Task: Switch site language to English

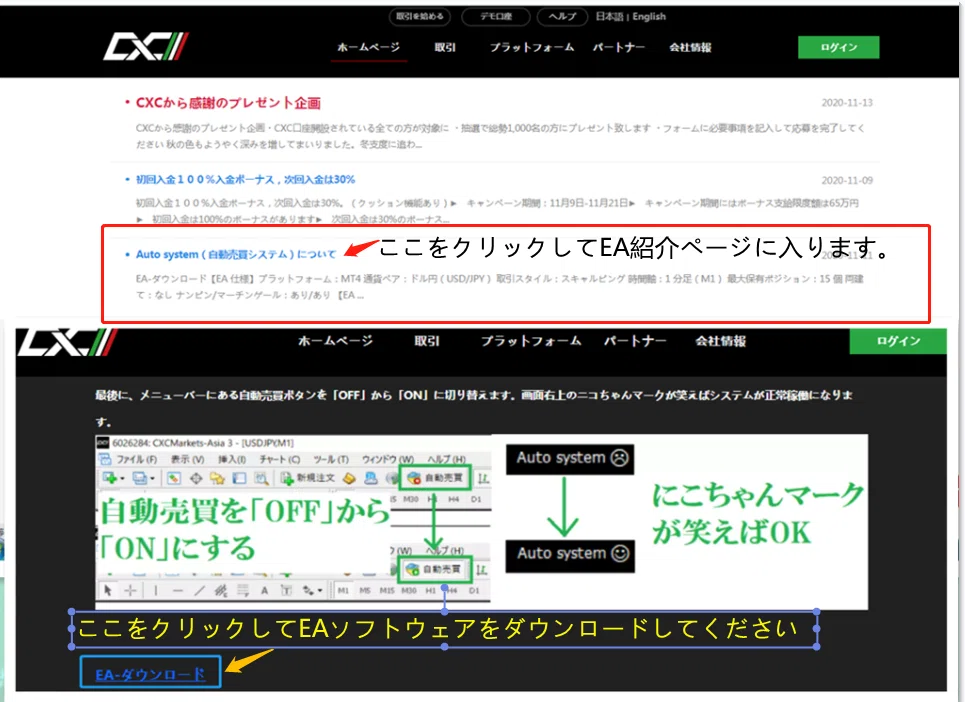Action: pos(649,17)
